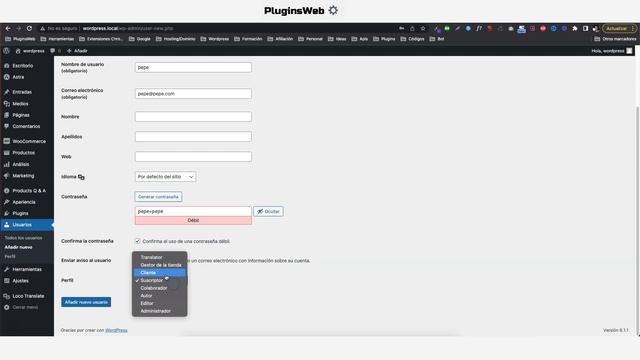Open the Marketing menu
640x360 pixels.
pos(23,176)
